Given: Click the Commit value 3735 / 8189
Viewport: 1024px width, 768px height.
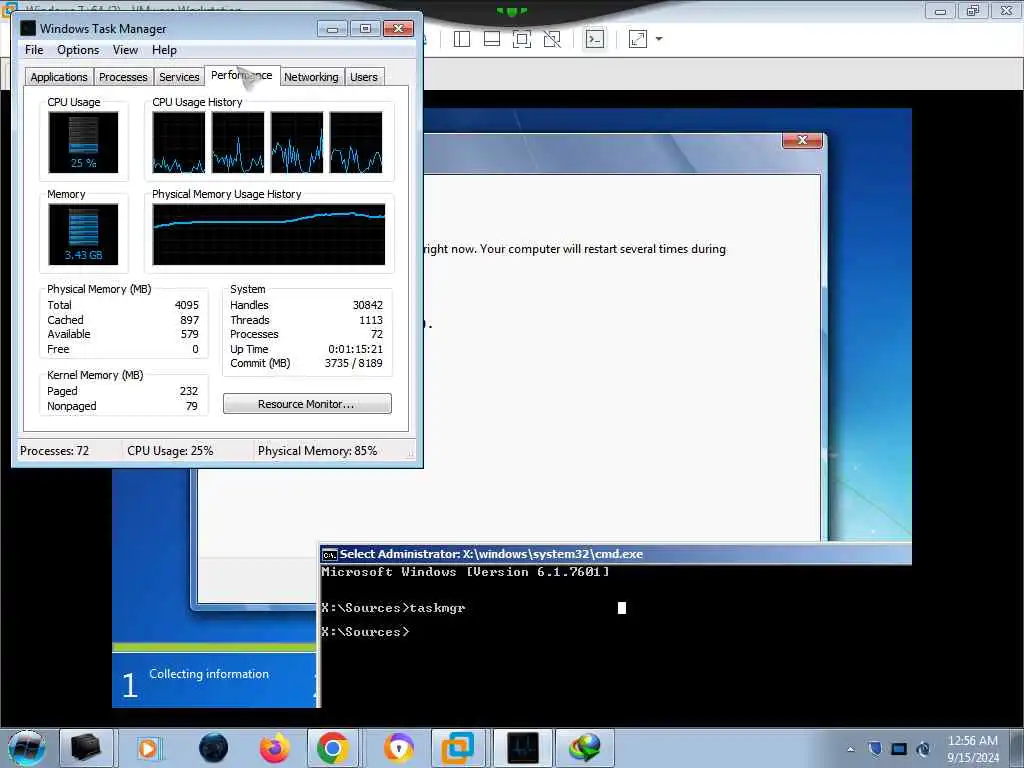Looking at the screenshot, I should tap(353, 363).
